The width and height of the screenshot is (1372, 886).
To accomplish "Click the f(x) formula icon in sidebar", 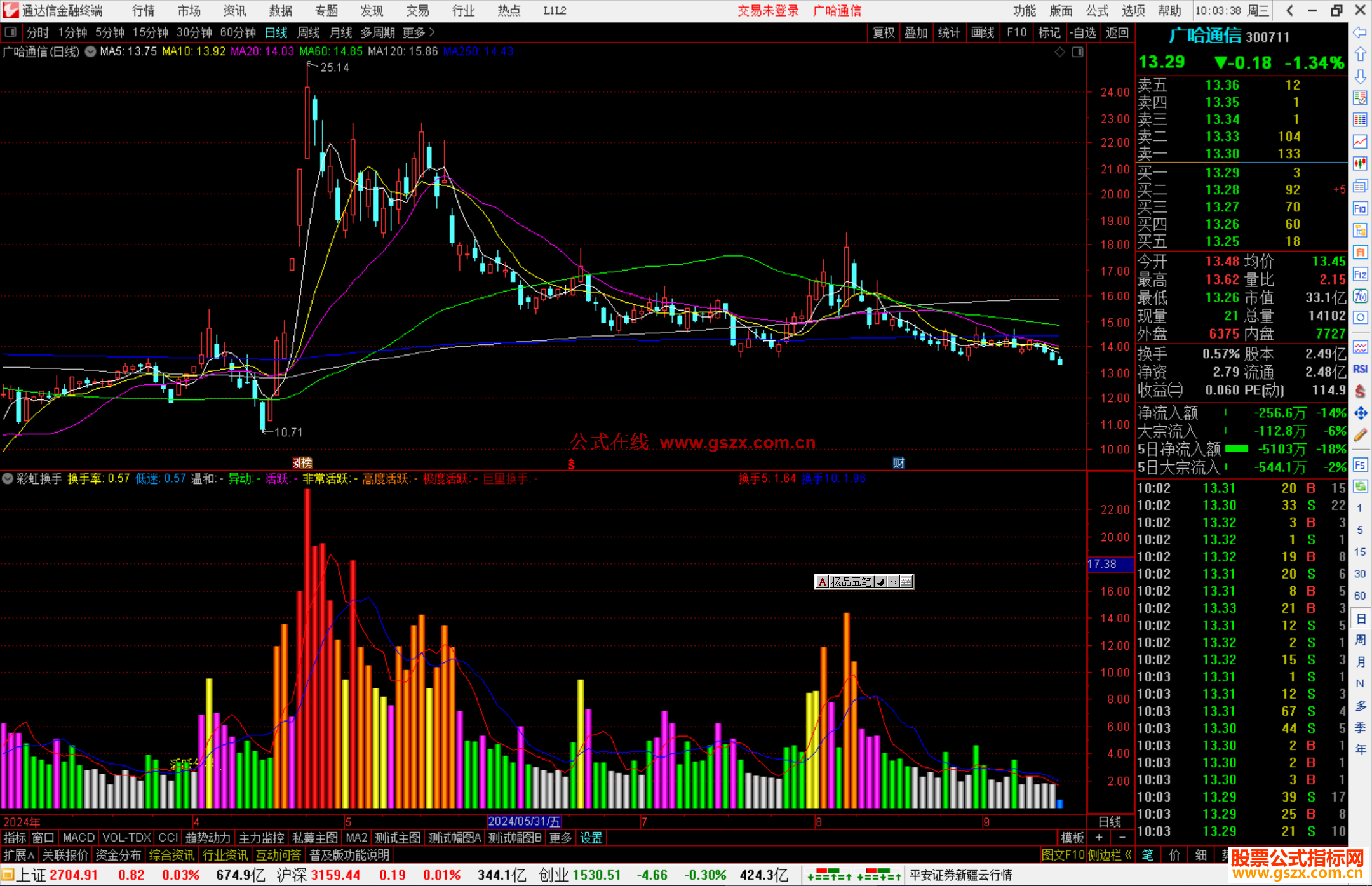I will (1360, 296).
